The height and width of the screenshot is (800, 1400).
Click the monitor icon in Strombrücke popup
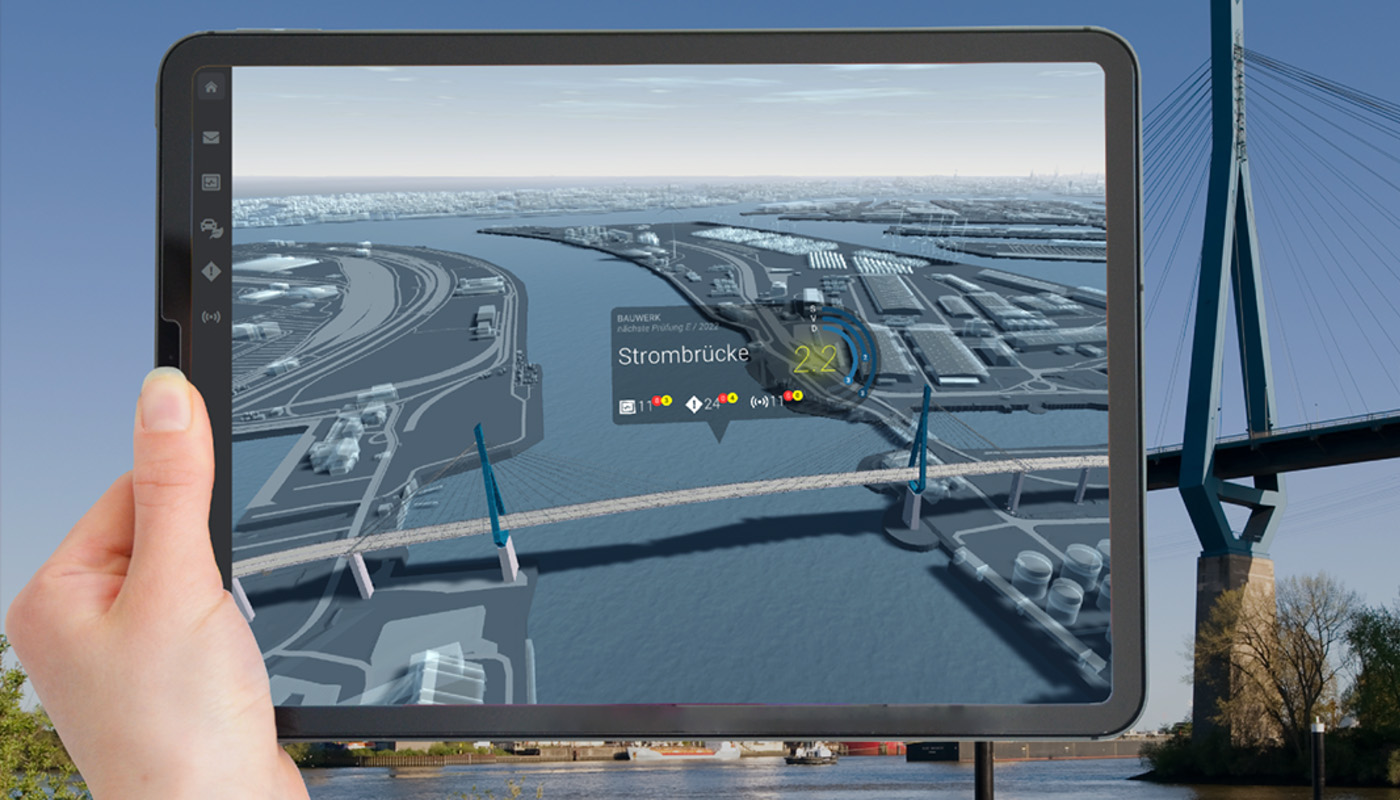coord(627,405)
